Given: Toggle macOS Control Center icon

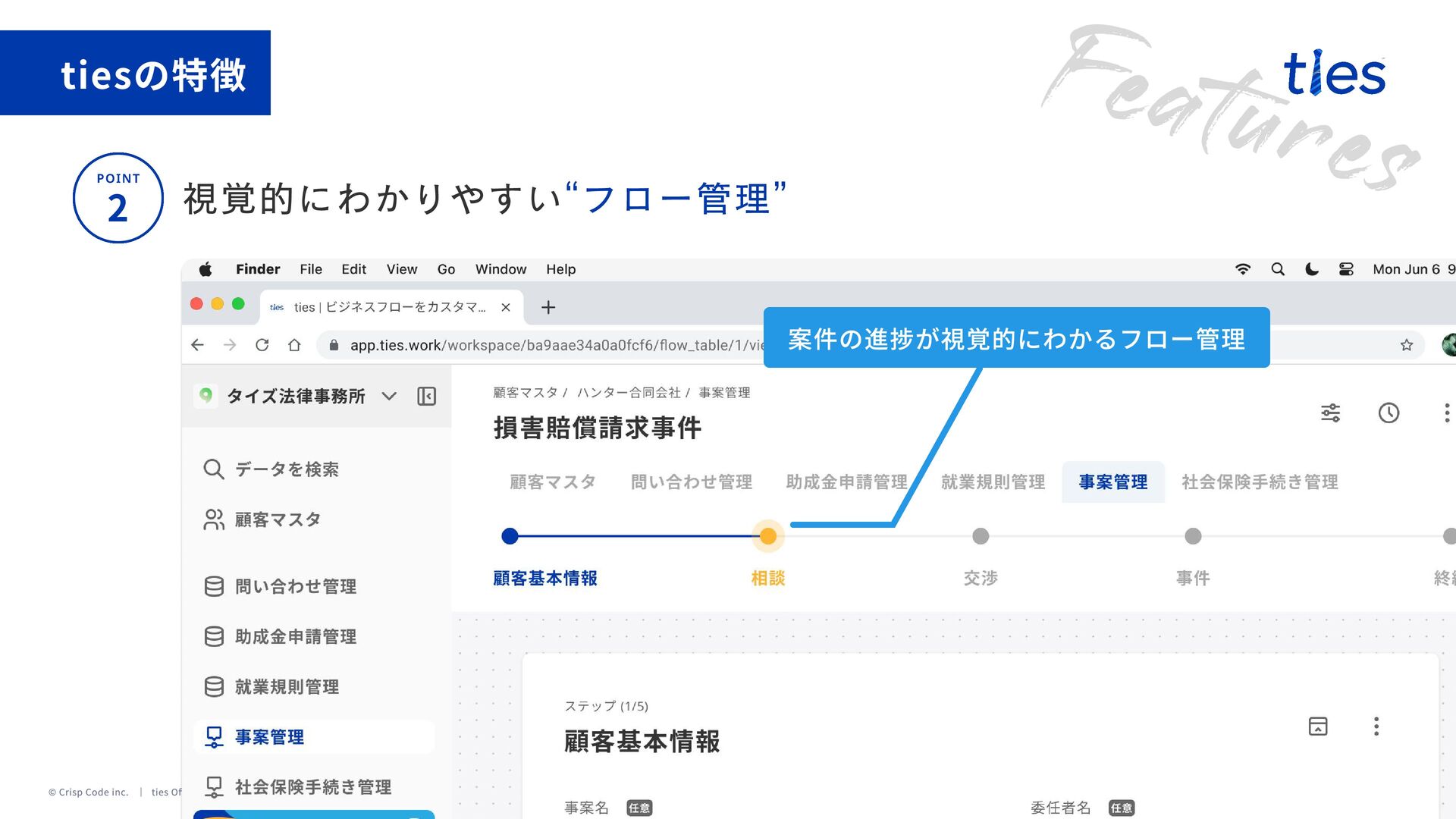Looking at the screenshot, I should (1346, 269).
